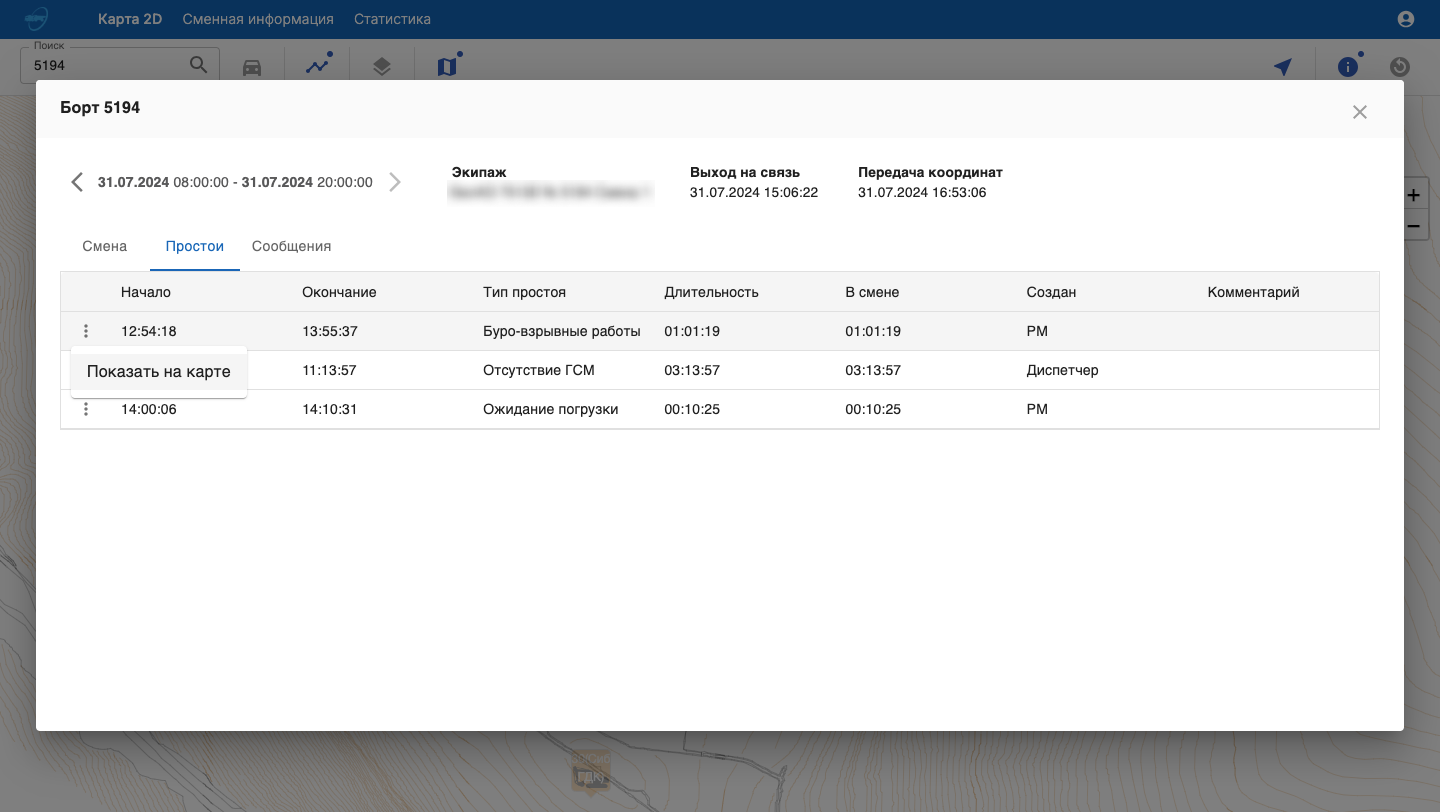
Task: Zoom out on the map
Action: coord(1413,226)
